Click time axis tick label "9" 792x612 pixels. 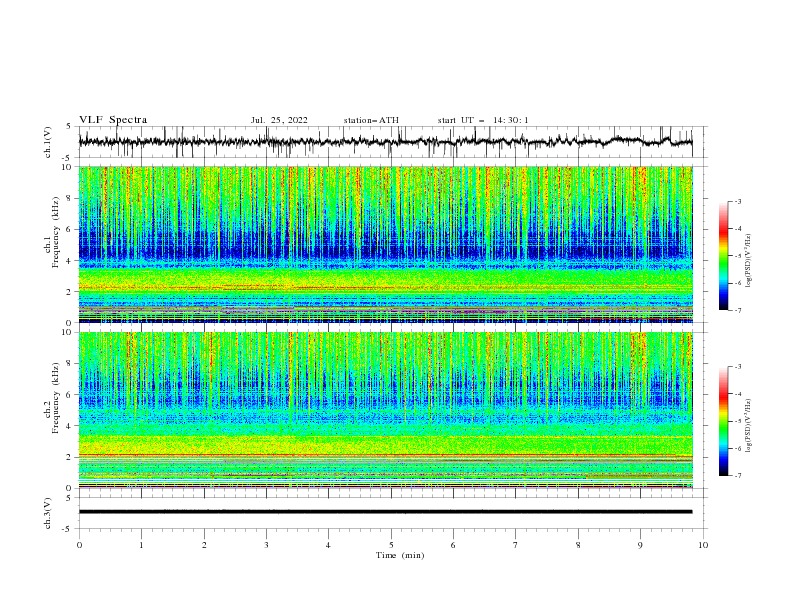tap(640, 545)
